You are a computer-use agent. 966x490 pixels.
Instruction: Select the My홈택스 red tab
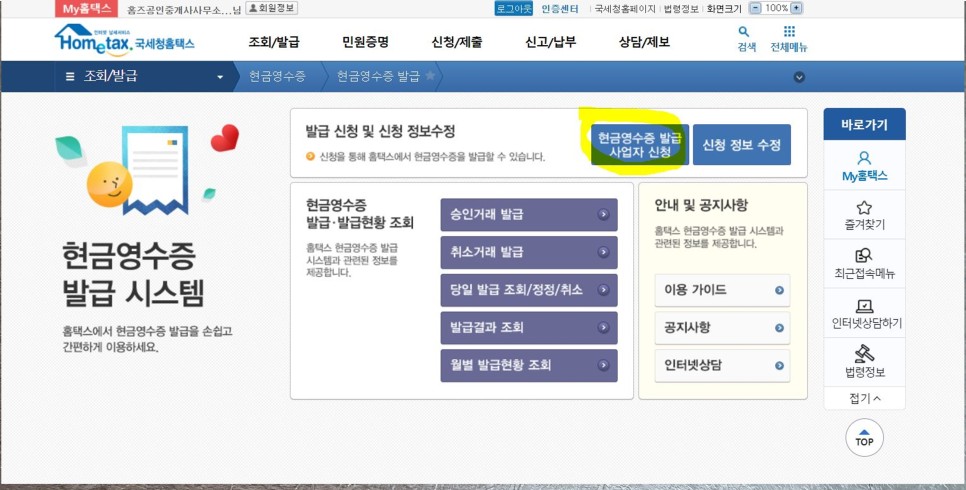click(86, 9)
